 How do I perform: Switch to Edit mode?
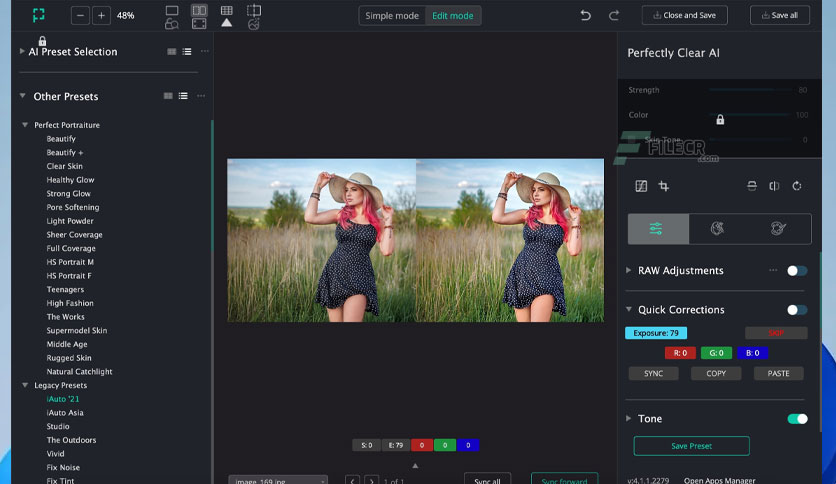pos(453,15)
